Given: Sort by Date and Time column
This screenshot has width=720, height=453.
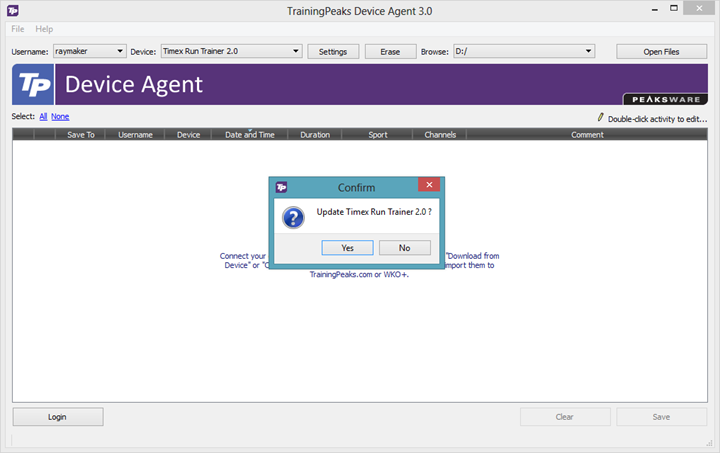Looking at the screenshot, I should coord(249,134).
